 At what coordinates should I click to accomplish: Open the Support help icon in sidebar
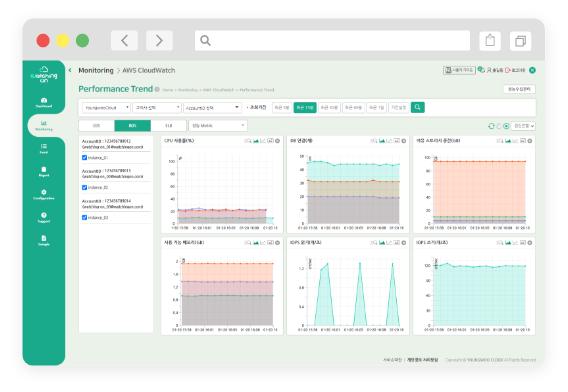click(44, 217)
